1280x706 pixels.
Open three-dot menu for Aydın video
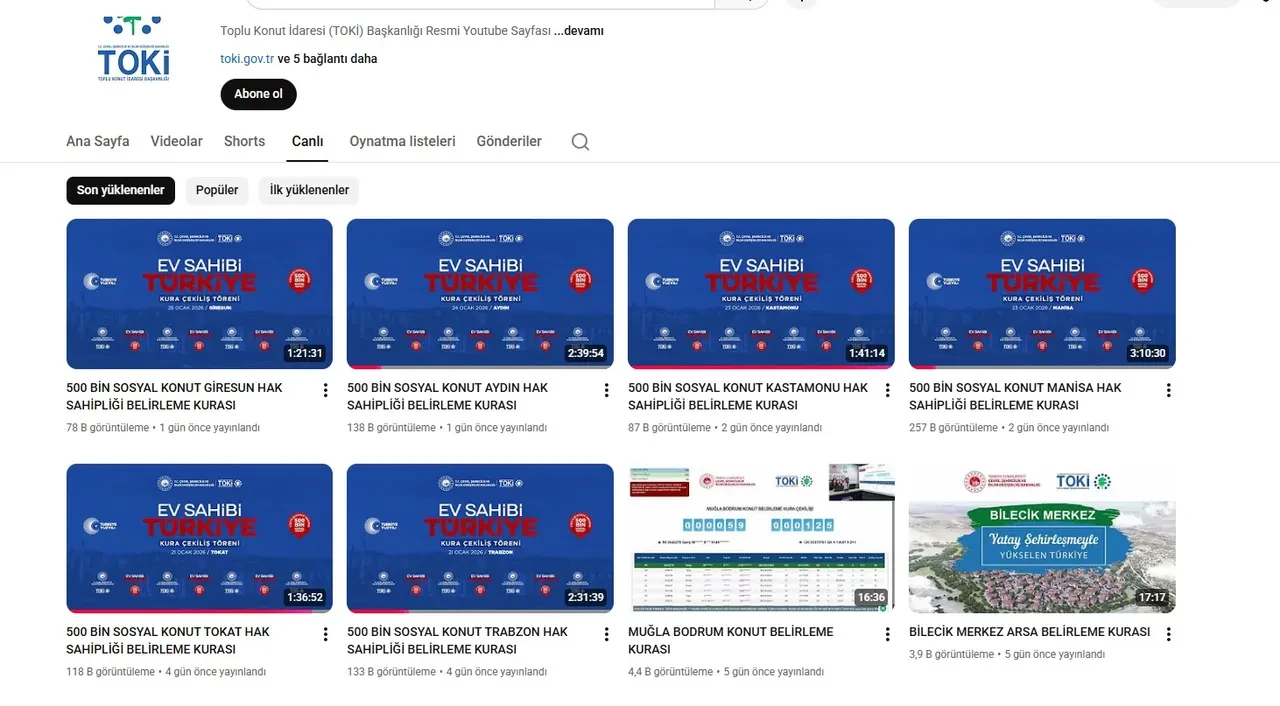[x=606, y=390]
